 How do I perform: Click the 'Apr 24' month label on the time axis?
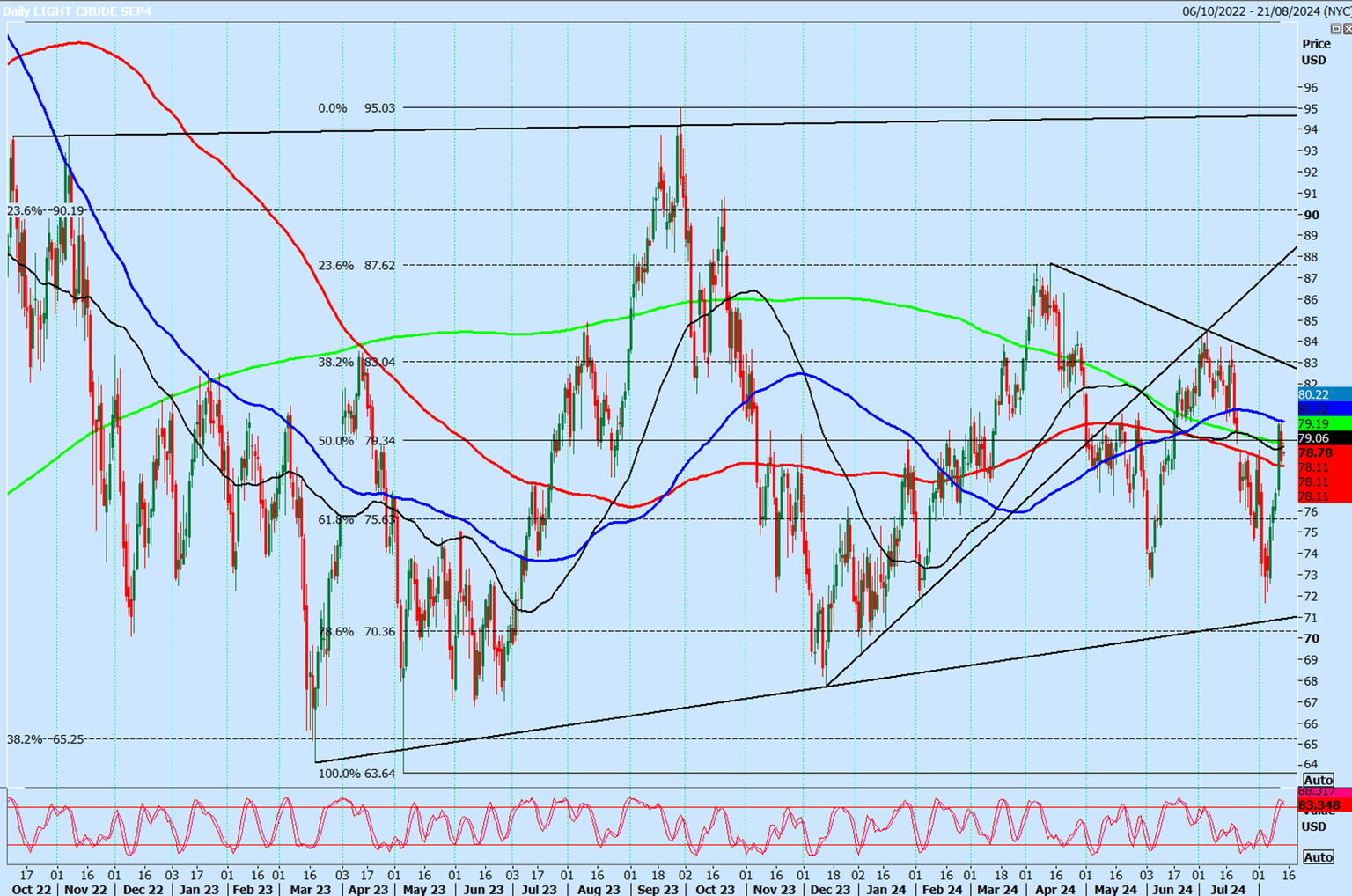pyautogui.click(x=1054, y=889)
